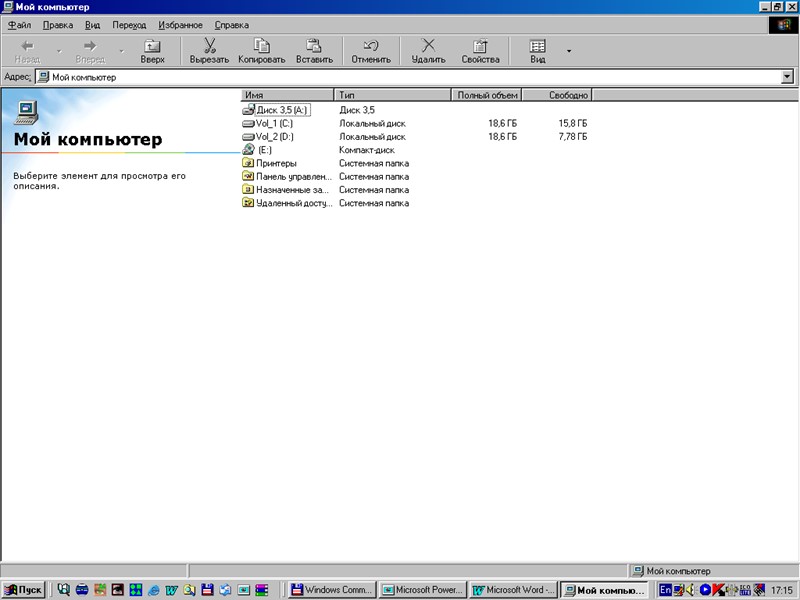Image resolution: width=800 pixels, height=600 pixels.
Task: Click the 7,78 ГБ free space value
Action: [x=572, y=137]
